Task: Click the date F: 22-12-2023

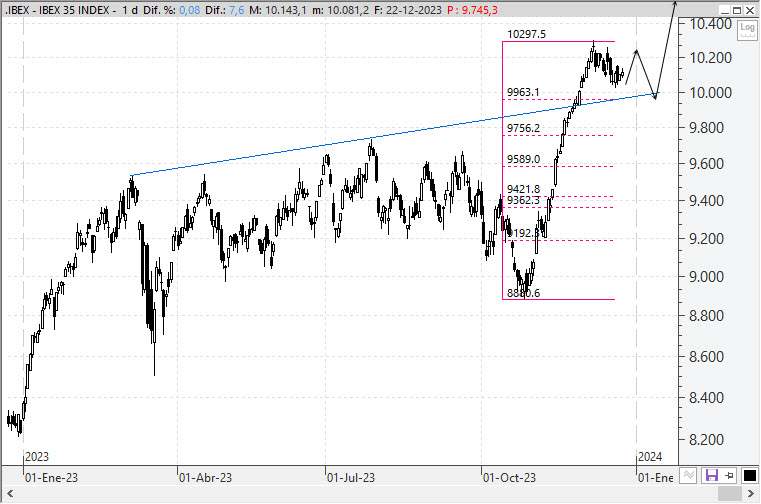Action: (408, 10)
